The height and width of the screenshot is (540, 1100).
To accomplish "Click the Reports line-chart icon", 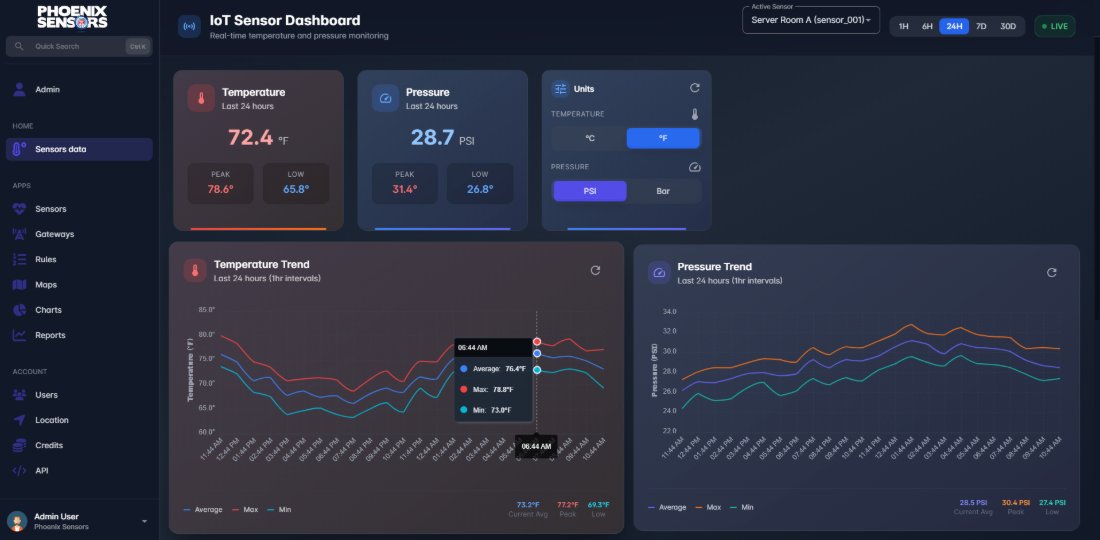I will point(20,335).
